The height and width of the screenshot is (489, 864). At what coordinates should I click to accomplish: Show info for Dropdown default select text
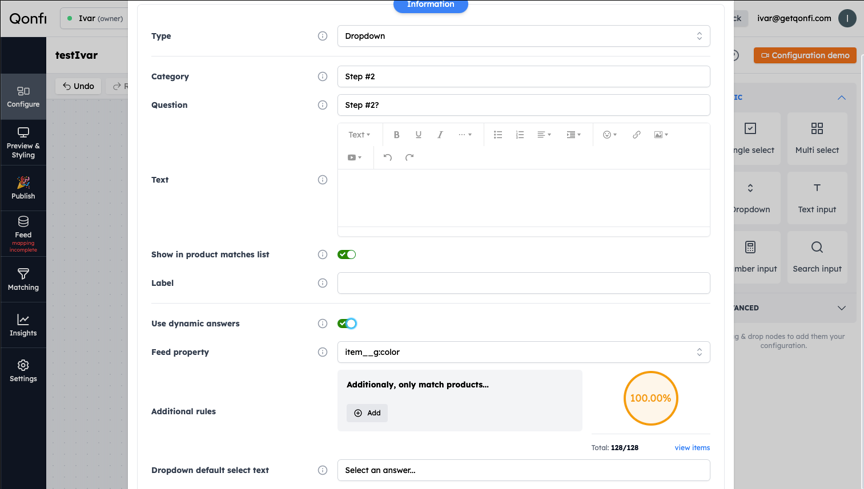coord(322,470)
